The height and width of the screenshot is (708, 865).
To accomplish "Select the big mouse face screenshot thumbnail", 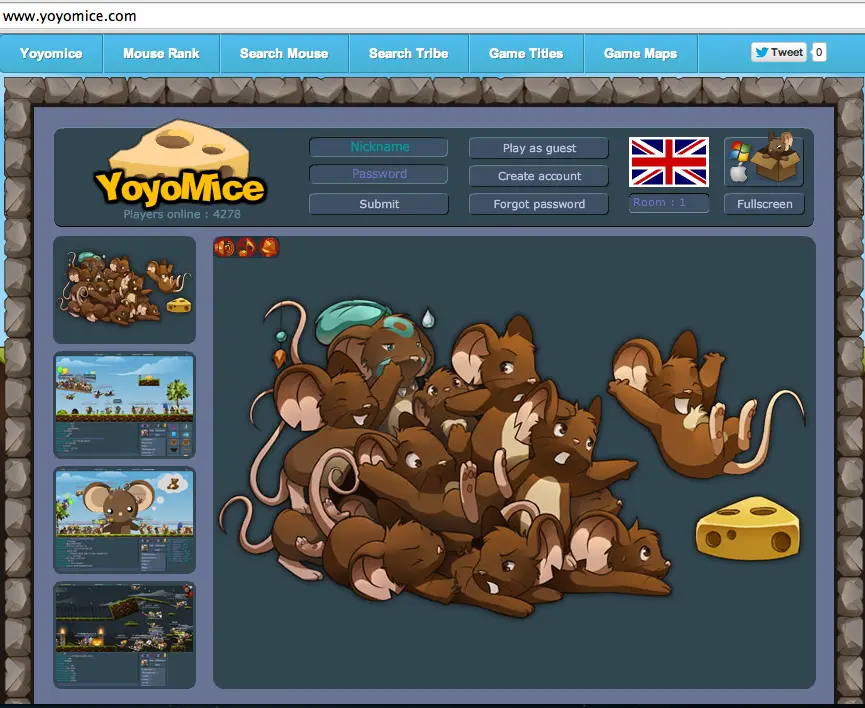I will click(125, 520).
